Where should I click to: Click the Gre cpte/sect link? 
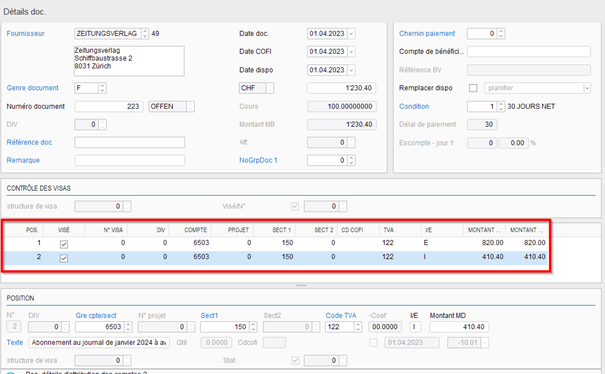96,315
